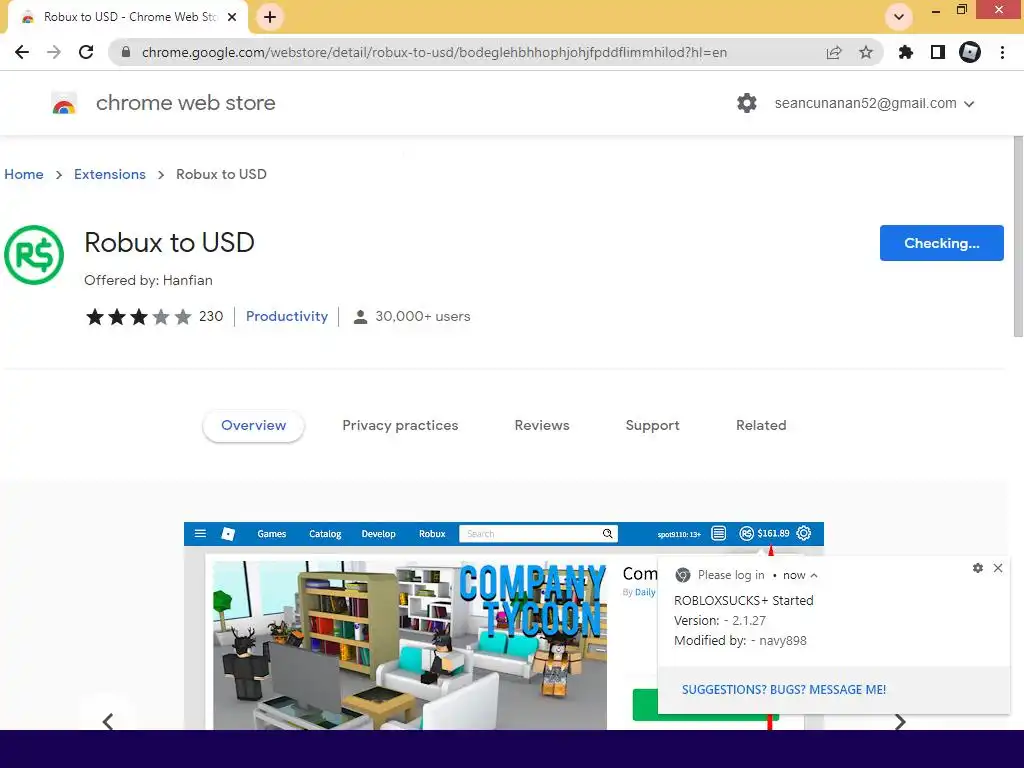The height and width of the screenshot is (768, 1024).
Task: Click Offered by: Hanfian text
Action: 148,280
